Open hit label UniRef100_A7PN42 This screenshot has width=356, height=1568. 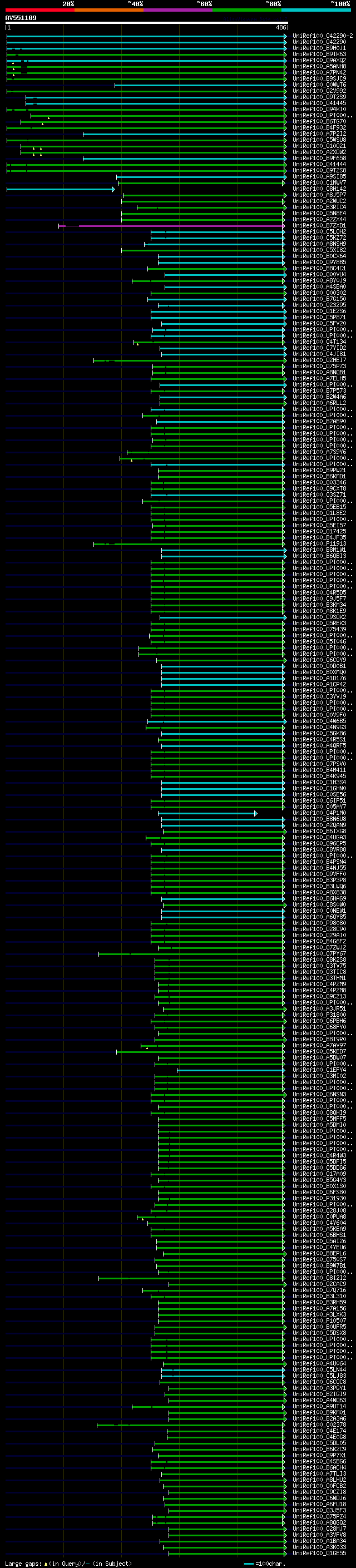[x=319, y=72]
